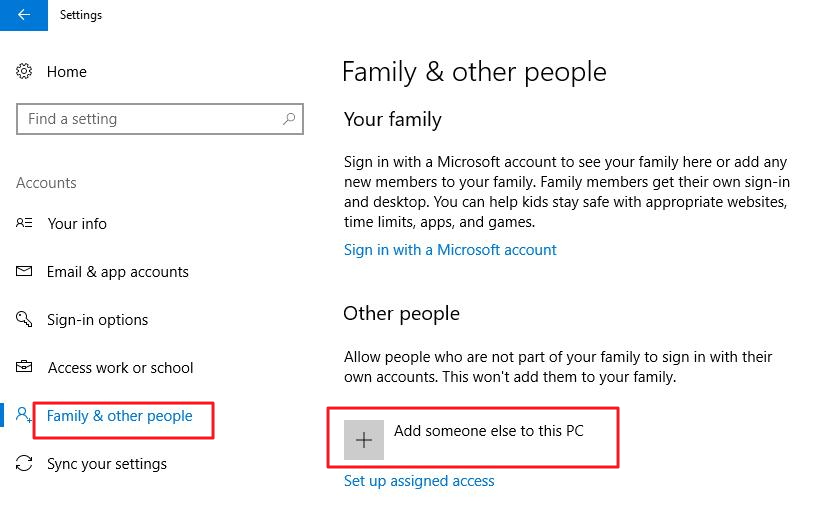817x524 pixels.
Task: Select the Family & other people label
Action: [x=120, y=416]
